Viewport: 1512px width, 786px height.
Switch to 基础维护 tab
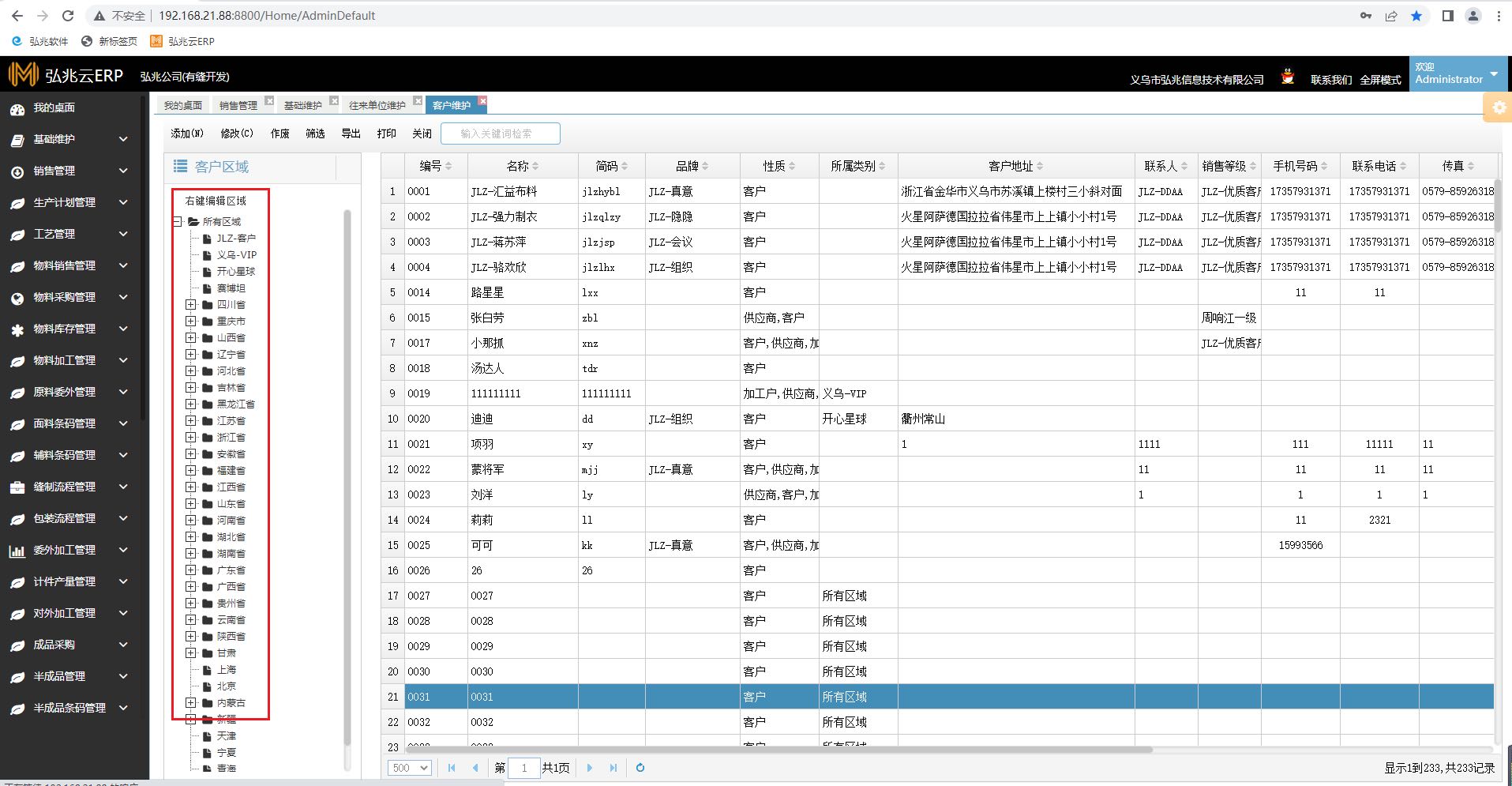pyautogui.click(x=303, y=105)
